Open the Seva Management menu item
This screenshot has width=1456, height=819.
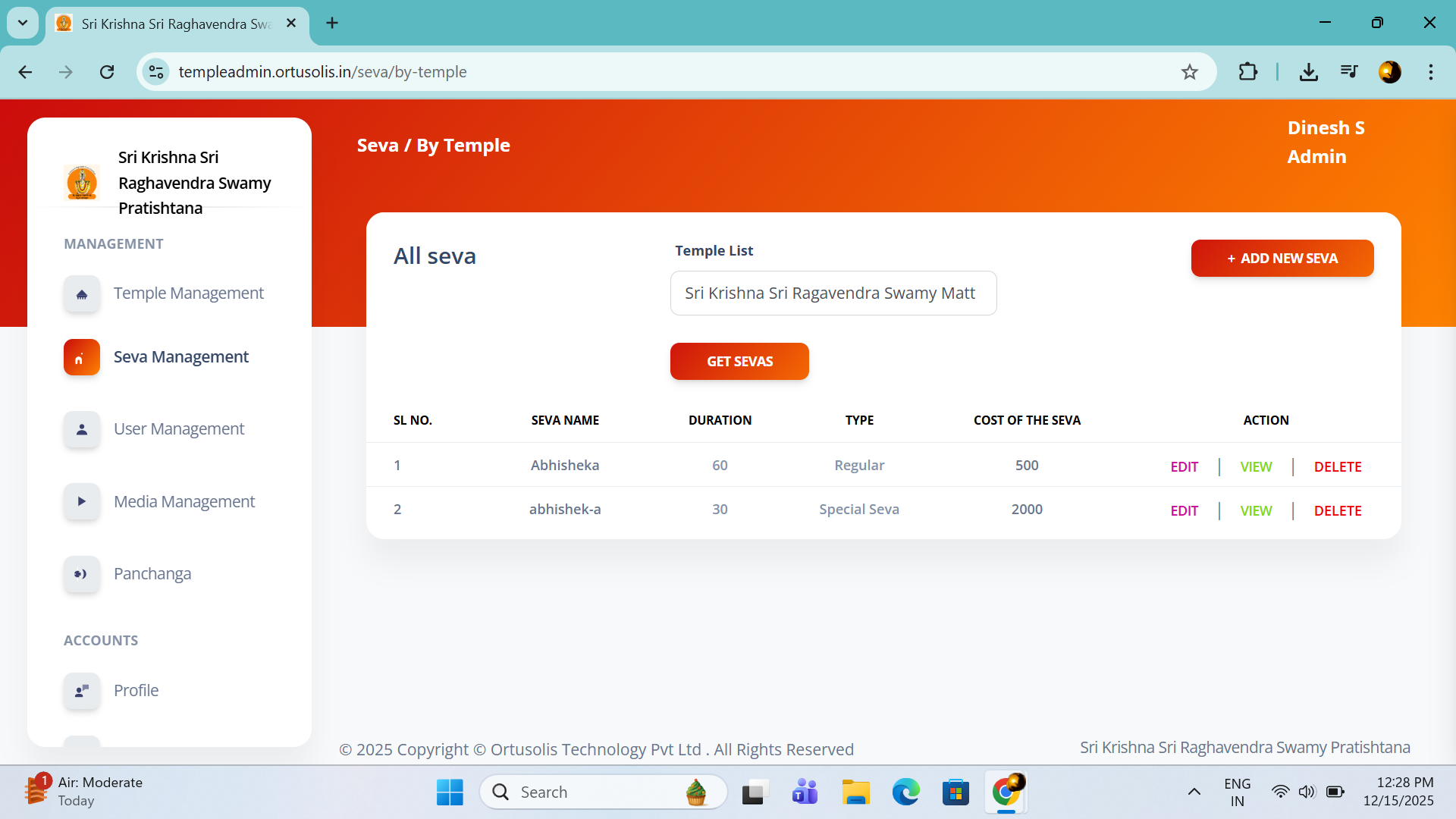(180, 357)
